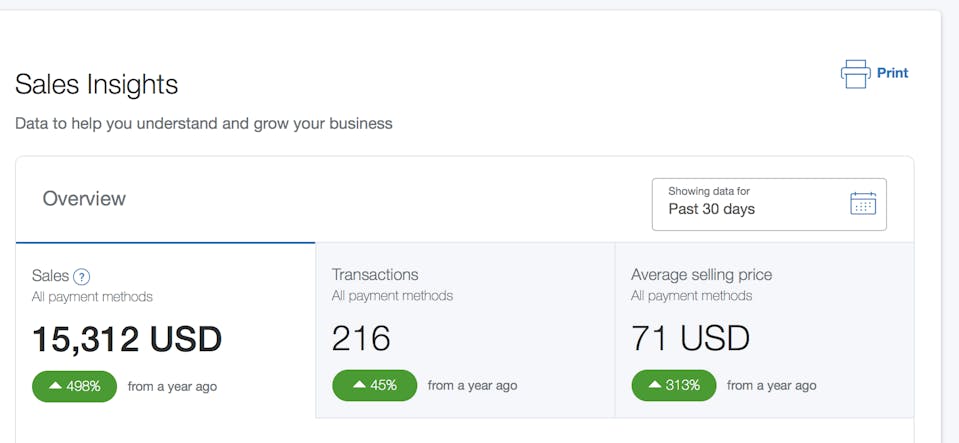Click the 71 USD average price value
This screenshot has height=443, width=959.
point(690,339)
